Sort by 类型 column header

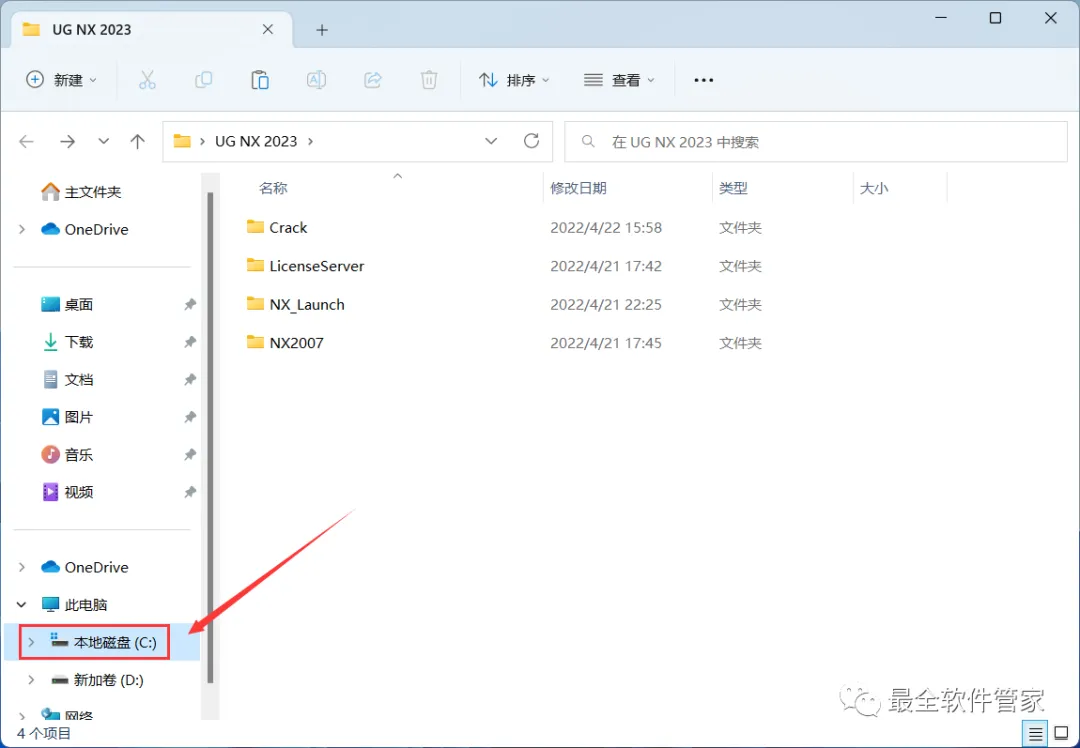[x=733, y=188]
